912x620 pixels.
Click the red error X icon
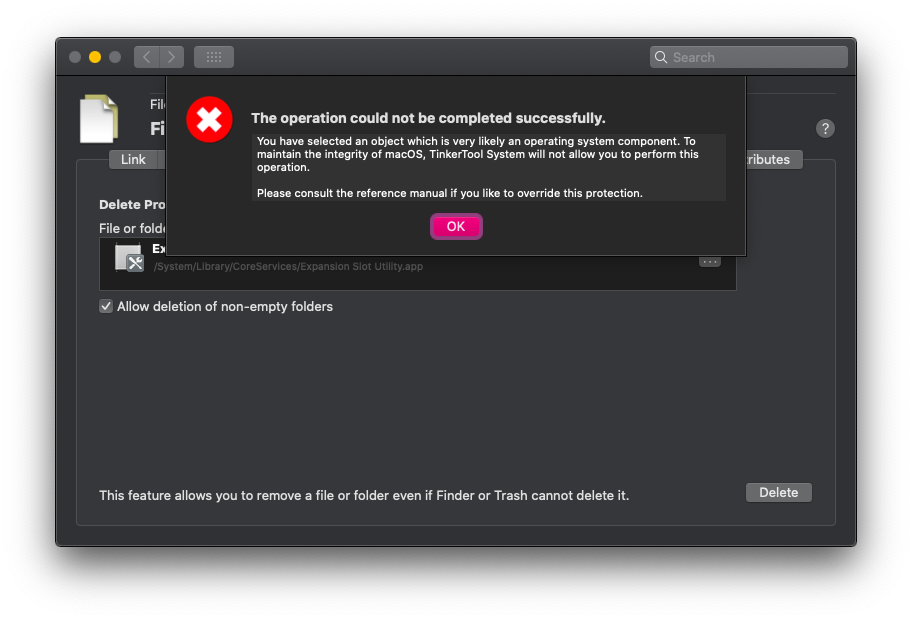tap(209, 121)
